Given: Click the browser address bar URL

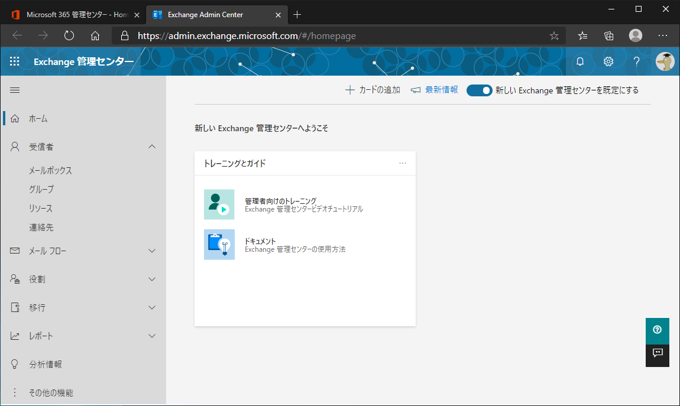Looking at the screenshot, I should point(246,36).
